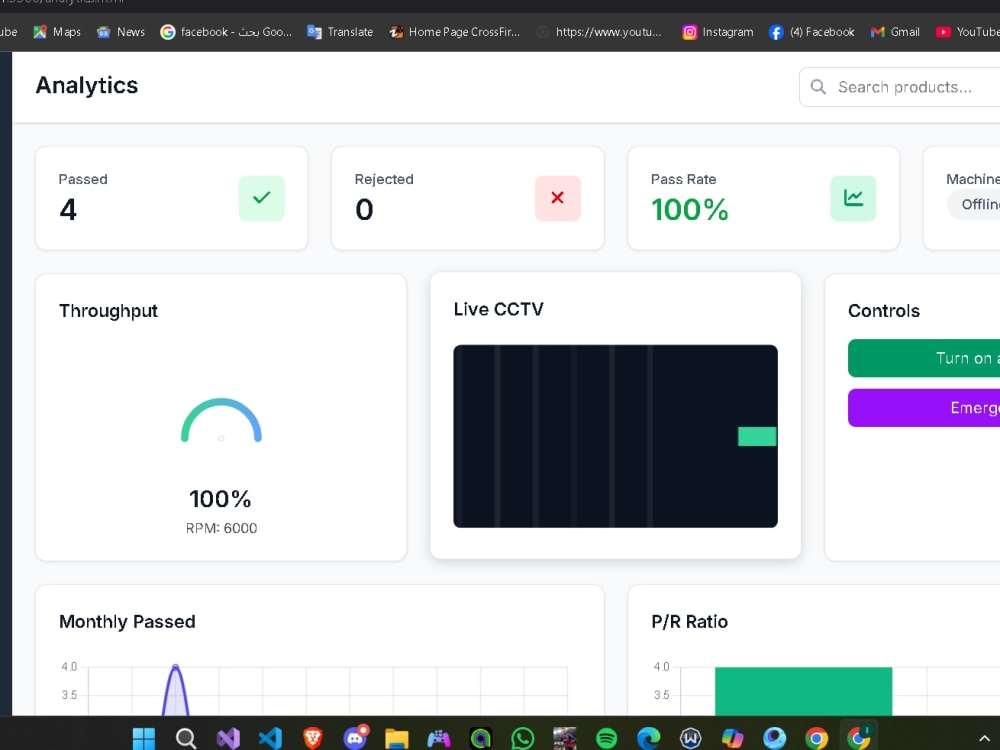Click the Passed count value 4
Viewport: 1000px width, 750px height.
click(68, 210)
